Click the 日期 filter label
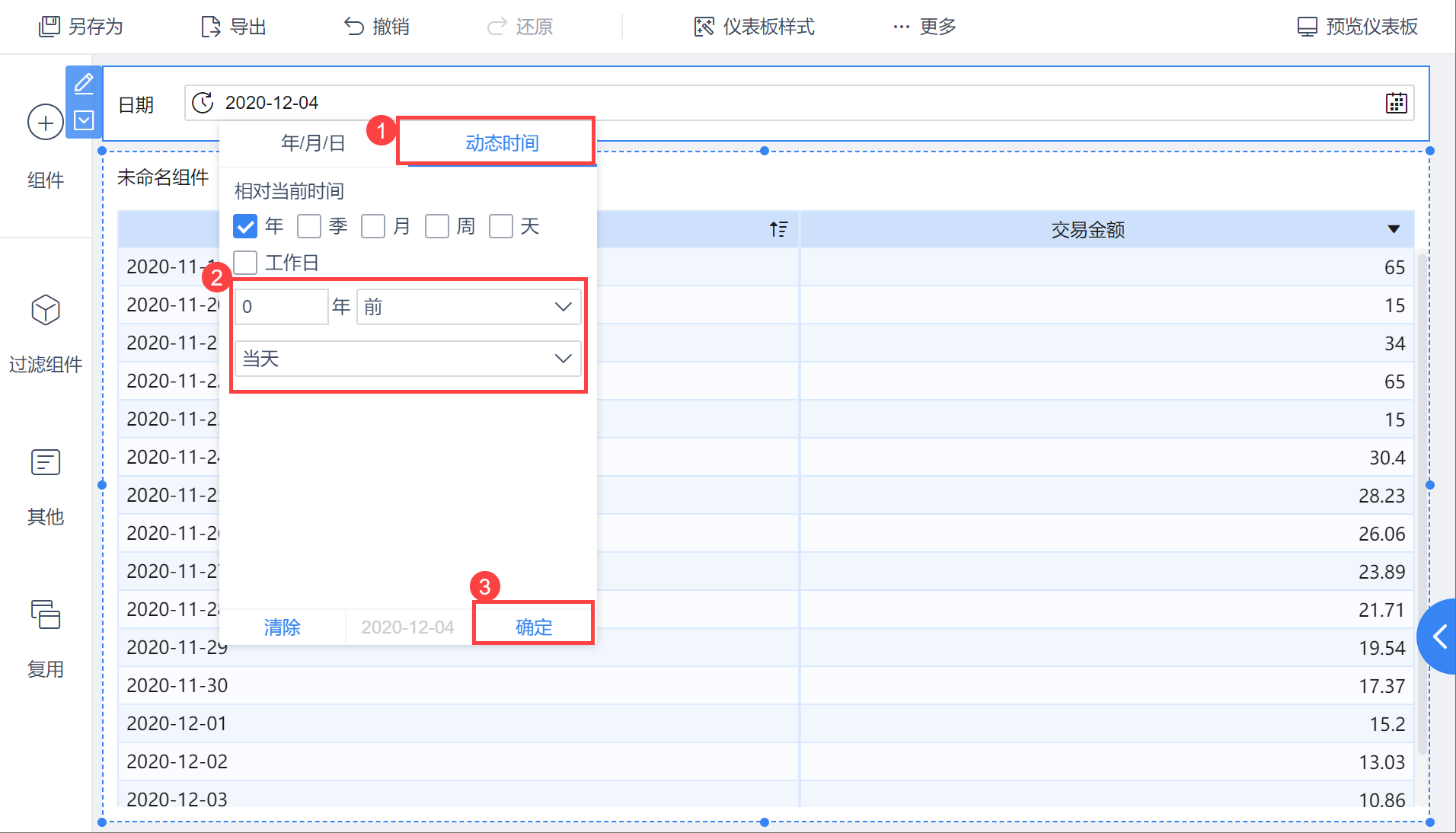The image size is (1456, 833). tap(136, 104)
